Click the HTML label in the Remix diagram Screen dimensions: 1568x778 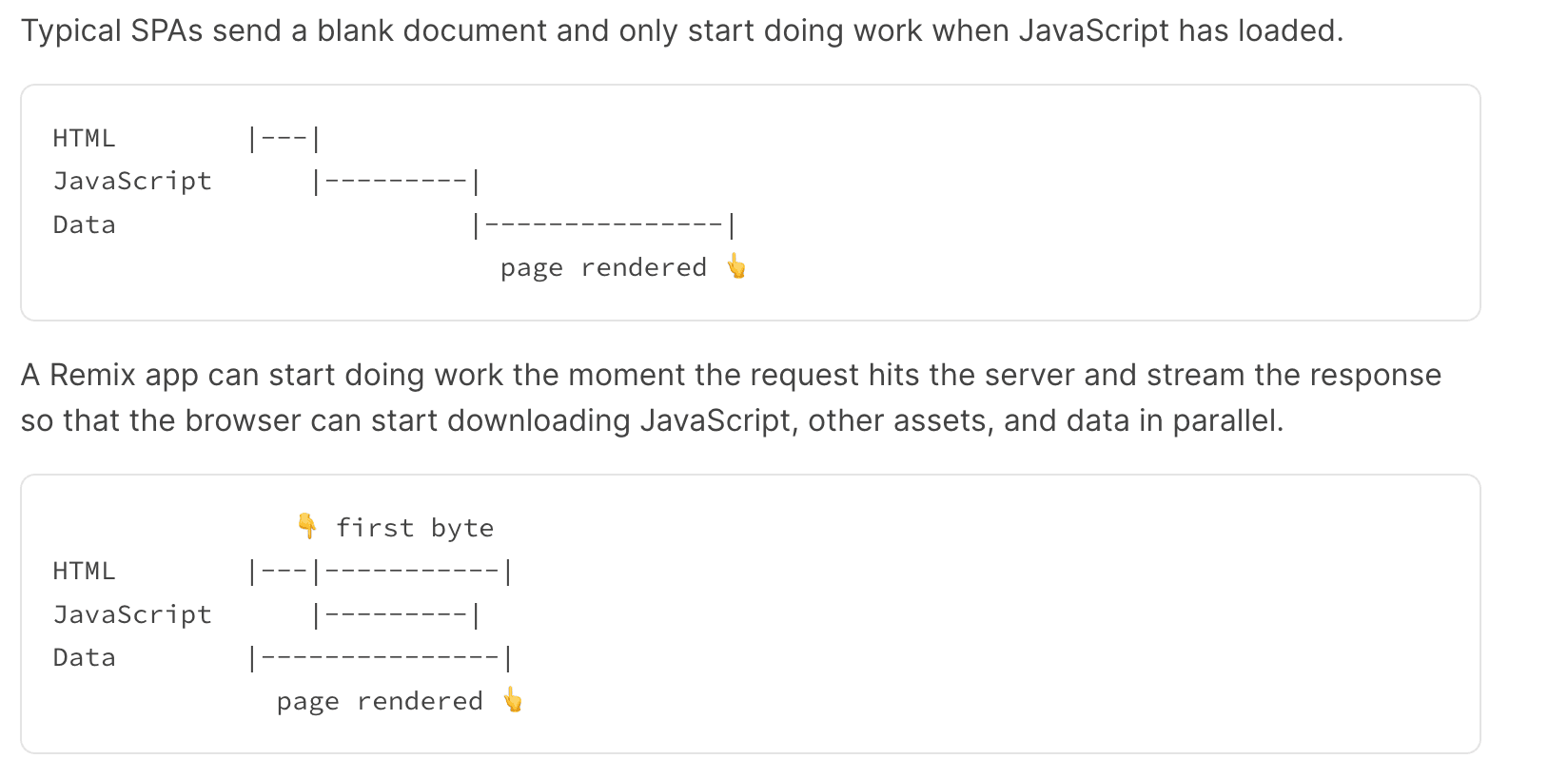(x=84, y=571)
